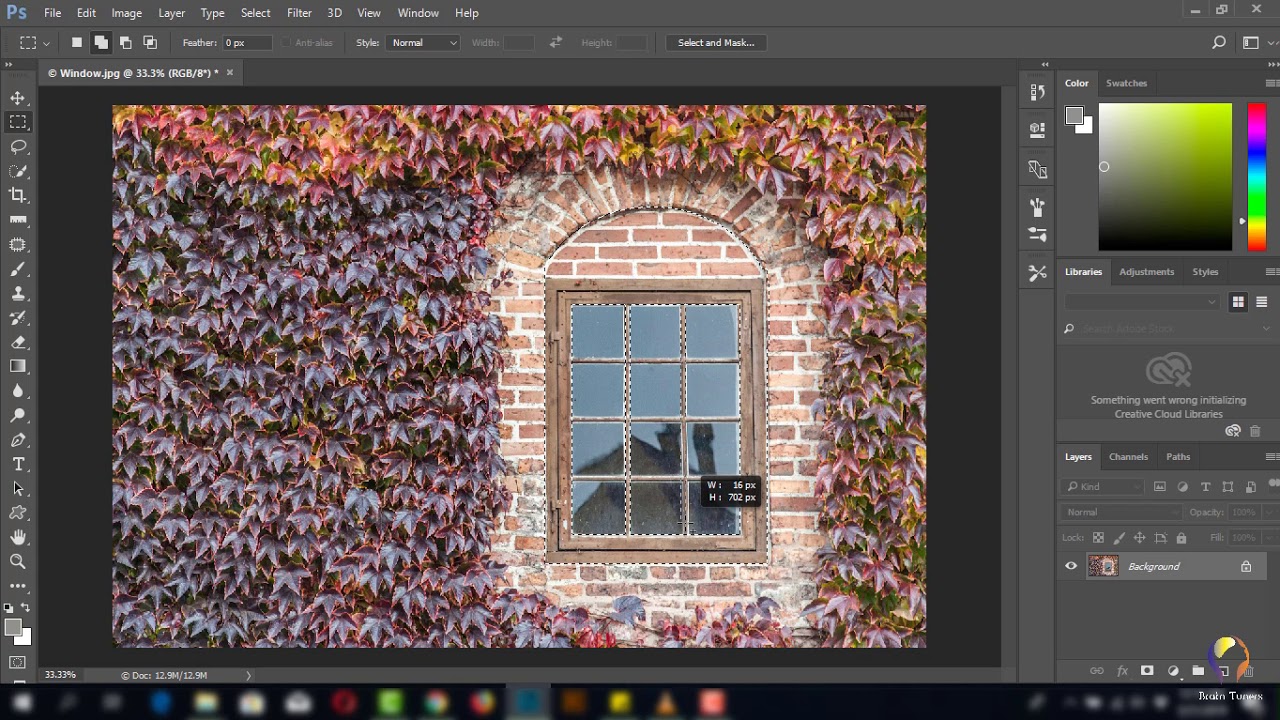This screenshot has height=720, width=1280.
Task: Click the rainbow hue slider in Color panel
Action: [1256, 177]
